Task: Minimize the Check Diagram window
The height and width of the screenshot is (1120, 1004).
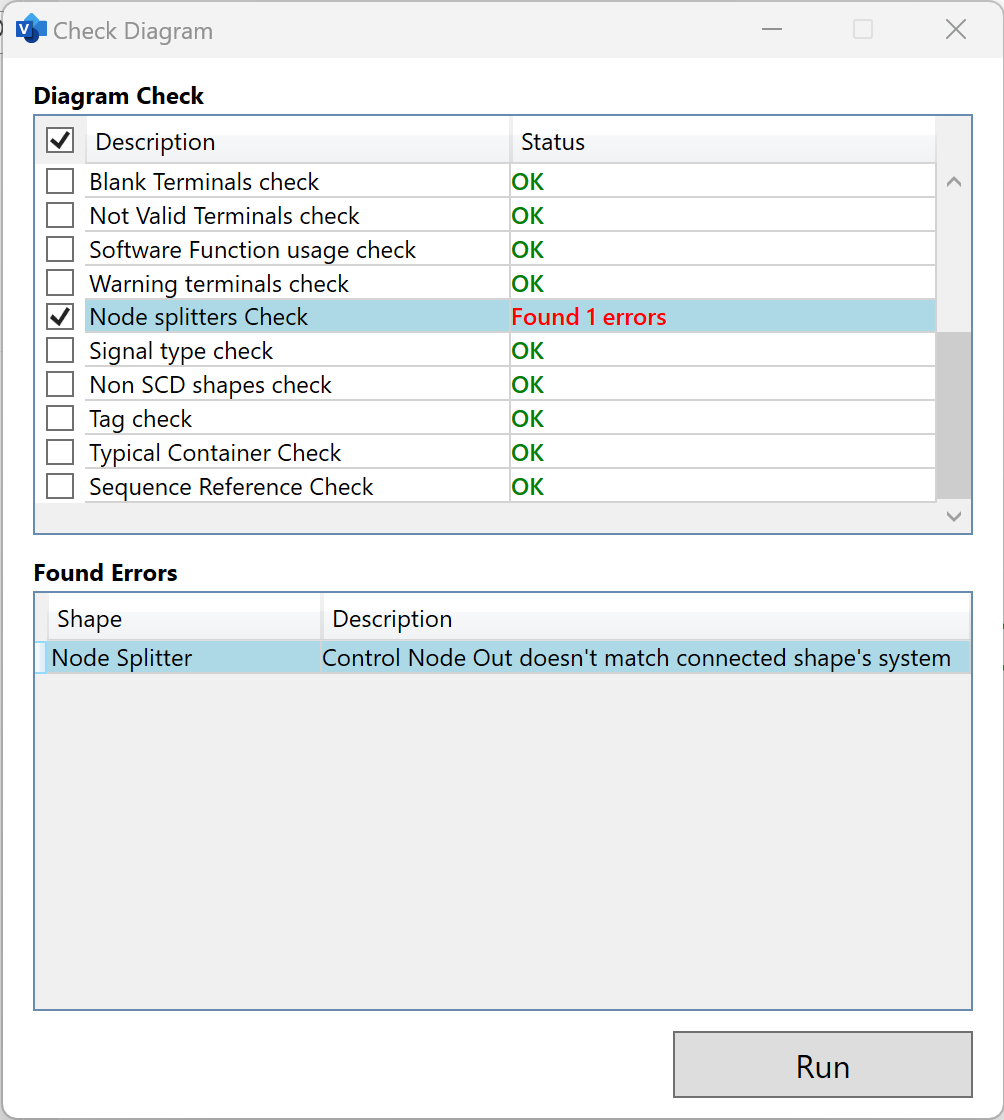Action: [772, 29]
